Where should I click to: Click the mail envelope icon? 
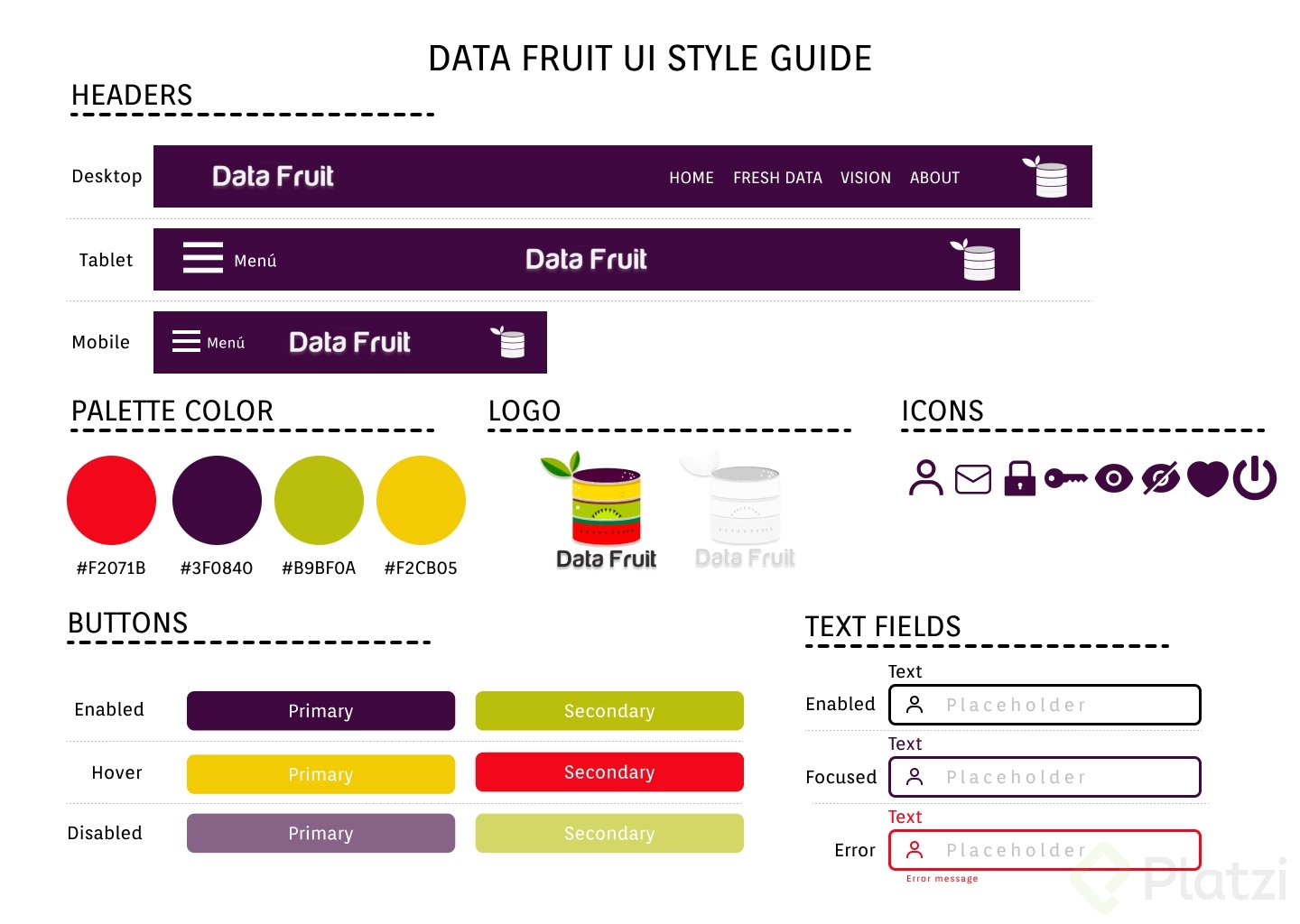click(x=972, y=478)
